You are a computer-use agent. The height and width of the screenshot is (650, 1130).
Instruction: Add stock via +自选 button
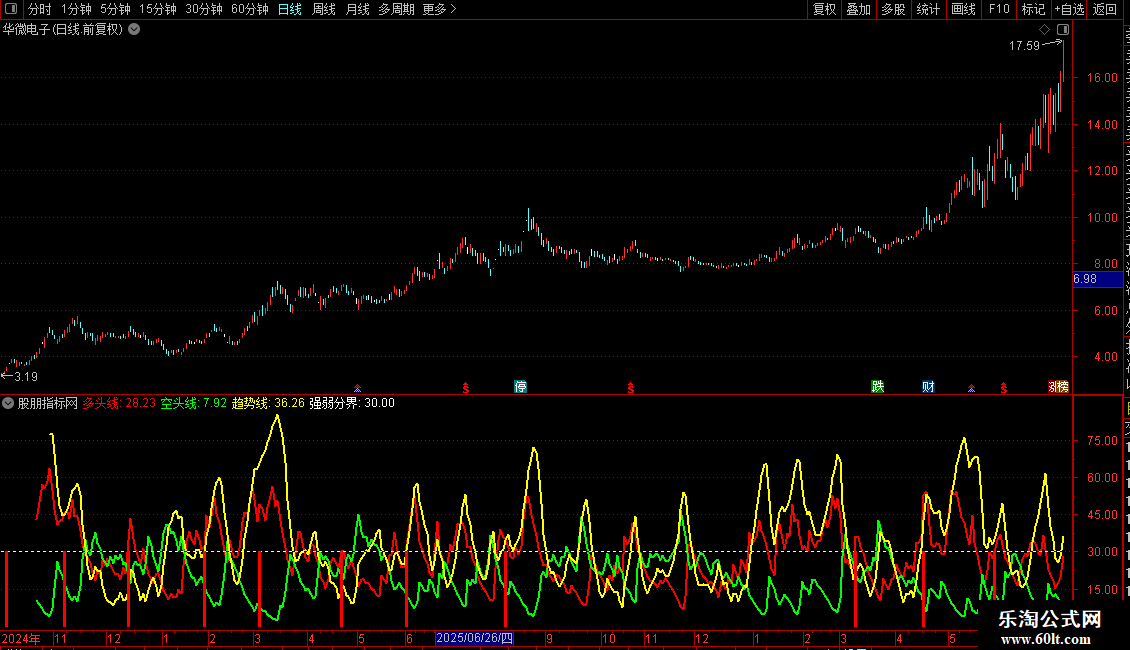point(1069,9)
